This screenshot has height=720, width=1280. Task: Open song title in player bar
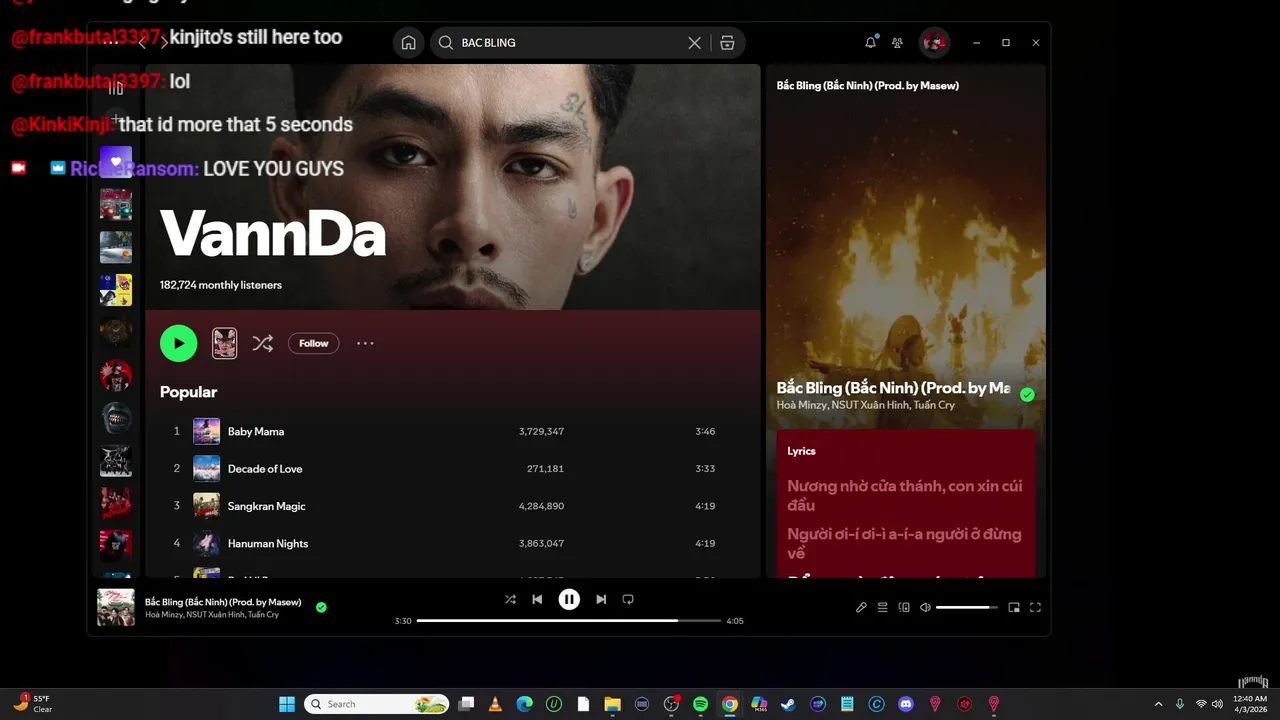[x=223, y=602]
